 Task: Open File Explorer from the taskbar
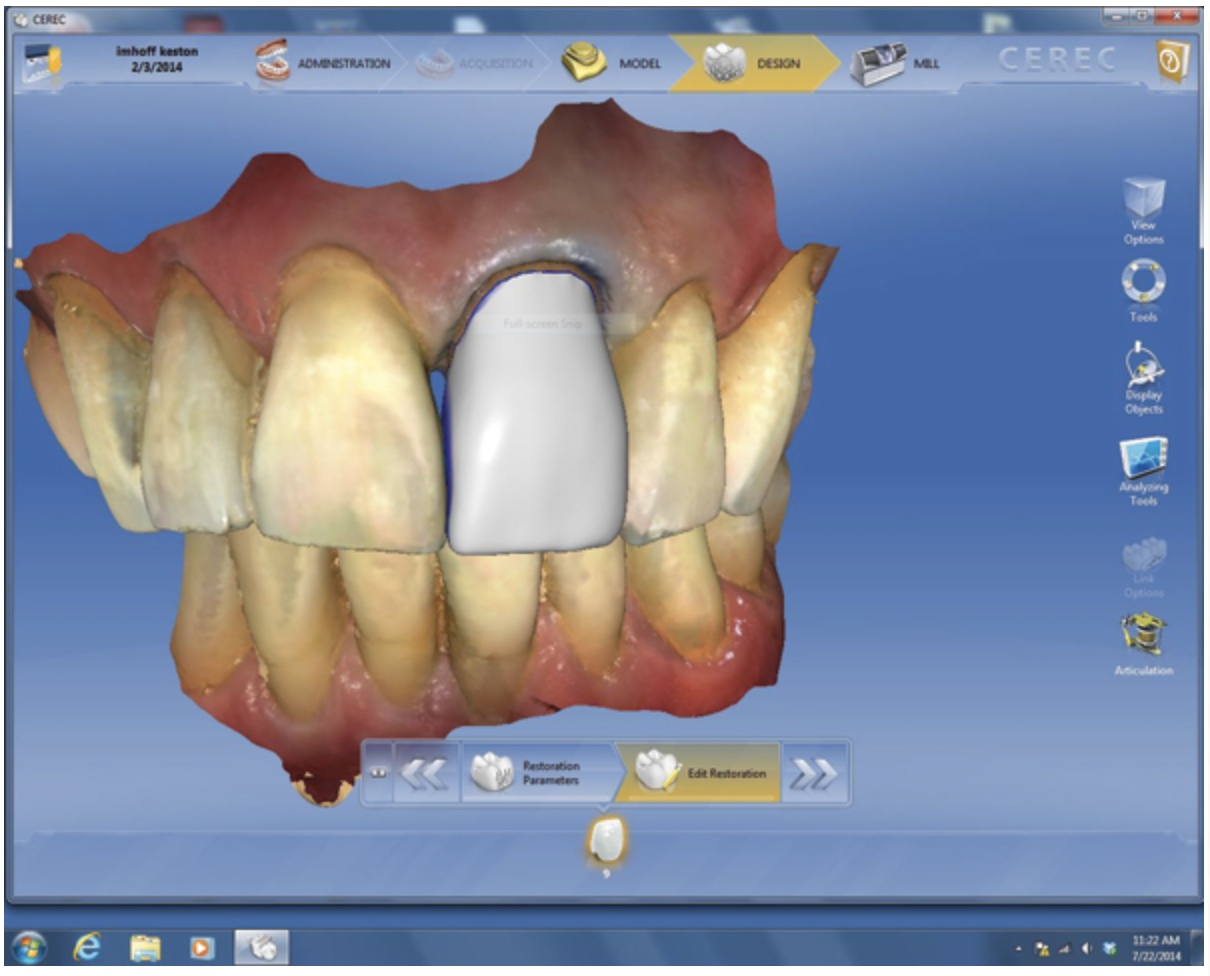tap(145, 946)
